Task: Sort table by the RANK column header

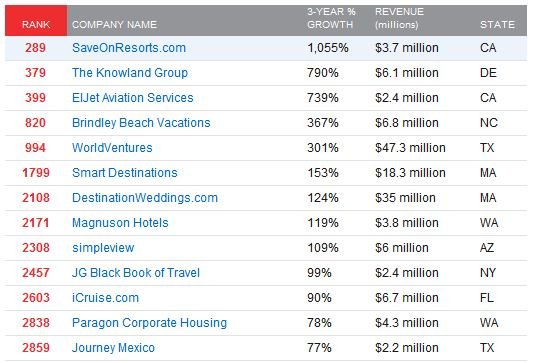Action: click(x=36, y=25)
